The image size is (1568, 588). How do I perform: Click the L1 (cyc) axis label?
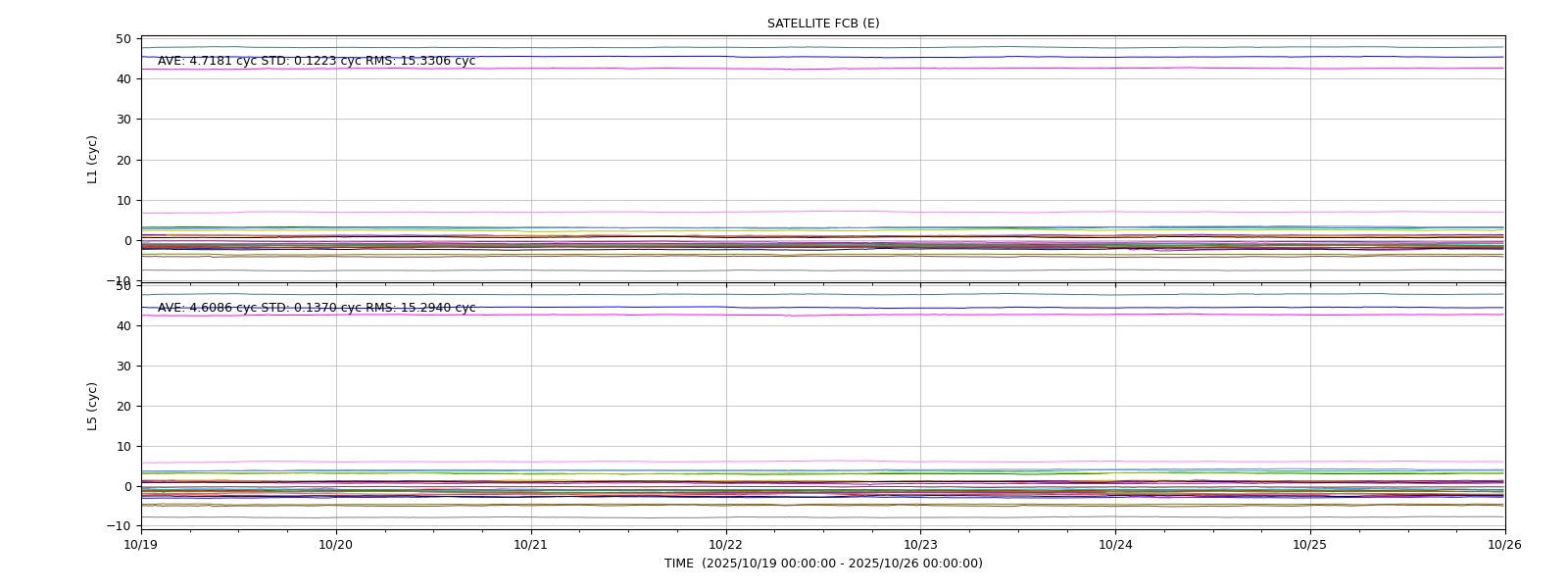click(x=93, y=159)
